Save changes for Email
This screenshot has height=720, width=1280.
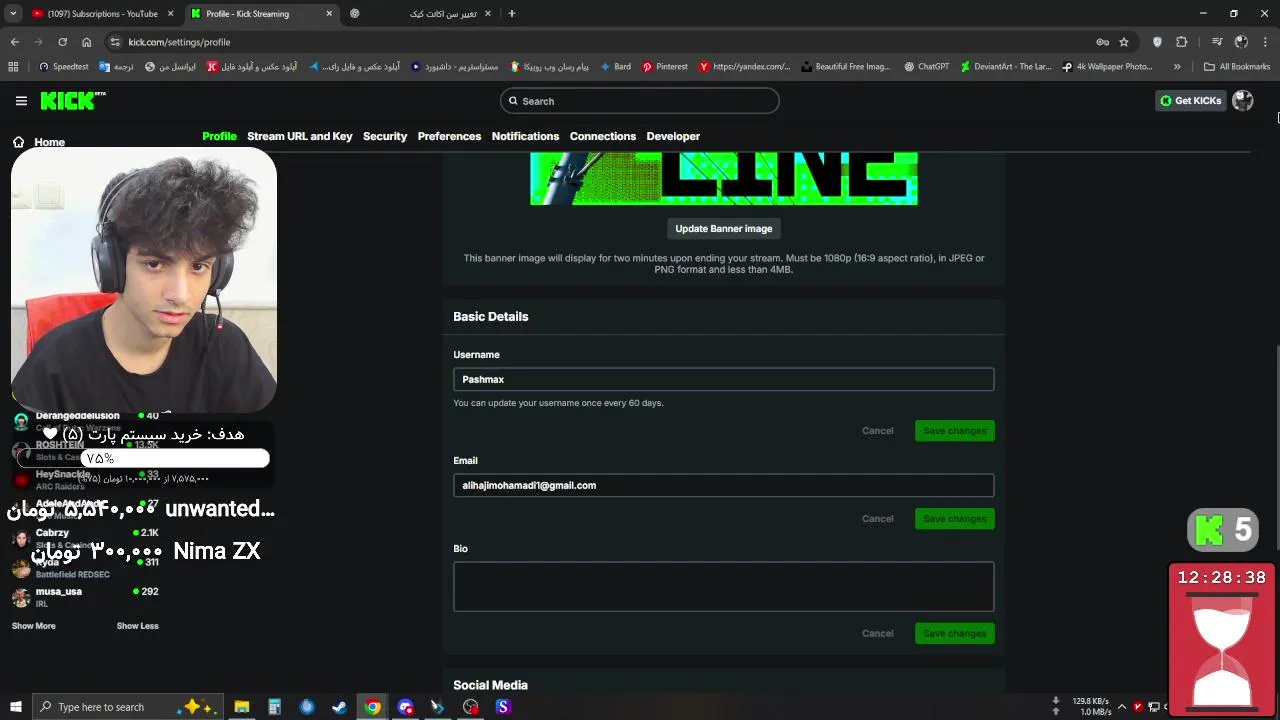[x=955, y=519]
